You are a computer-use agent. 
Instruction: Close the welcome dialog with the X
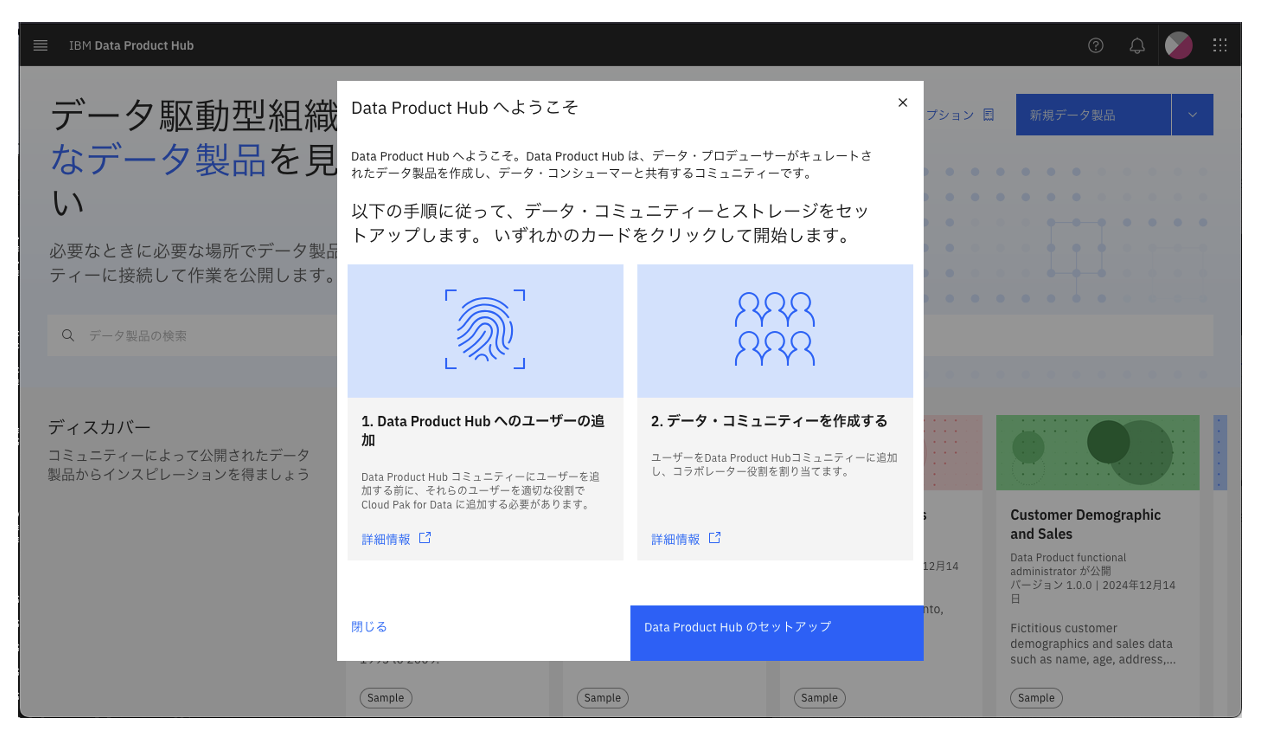coord(903,102)
